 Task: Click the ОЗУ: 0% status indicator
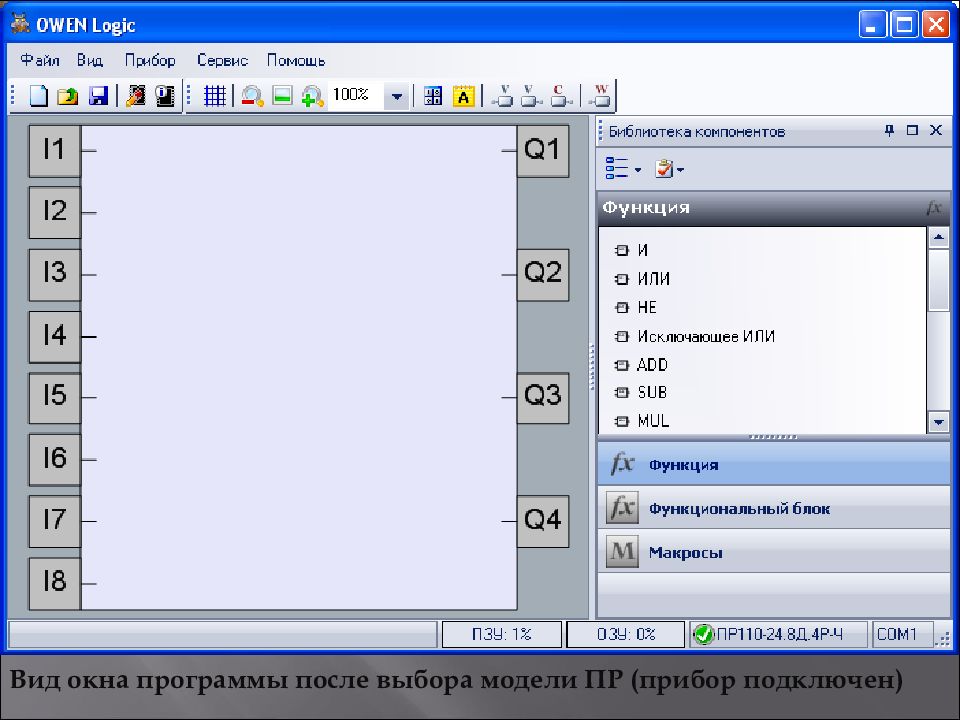[x=626, y=634]
